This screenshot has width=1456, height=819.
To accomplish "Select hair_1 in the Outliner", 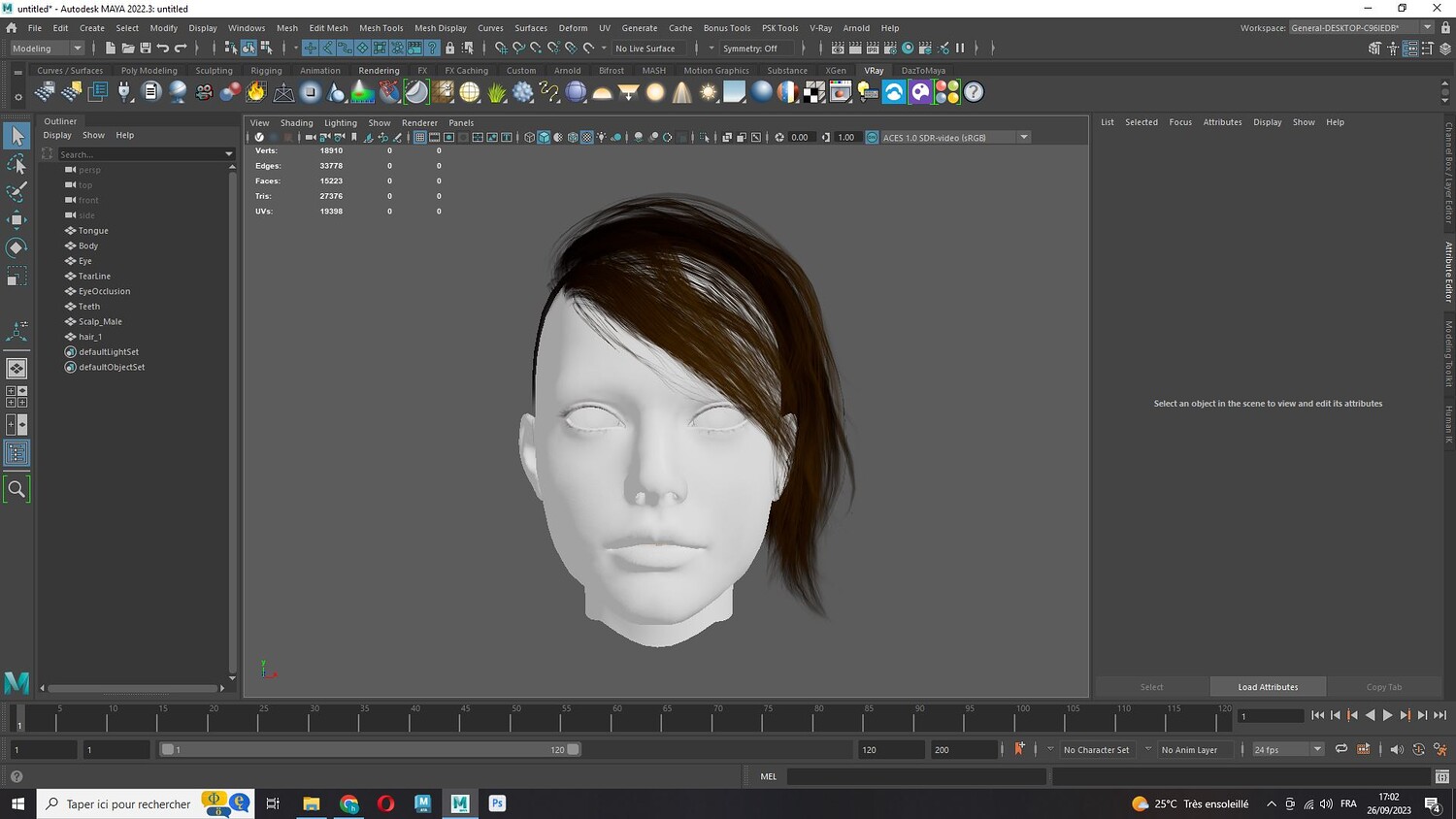I will pyautogui.click(x=90, y=337).
